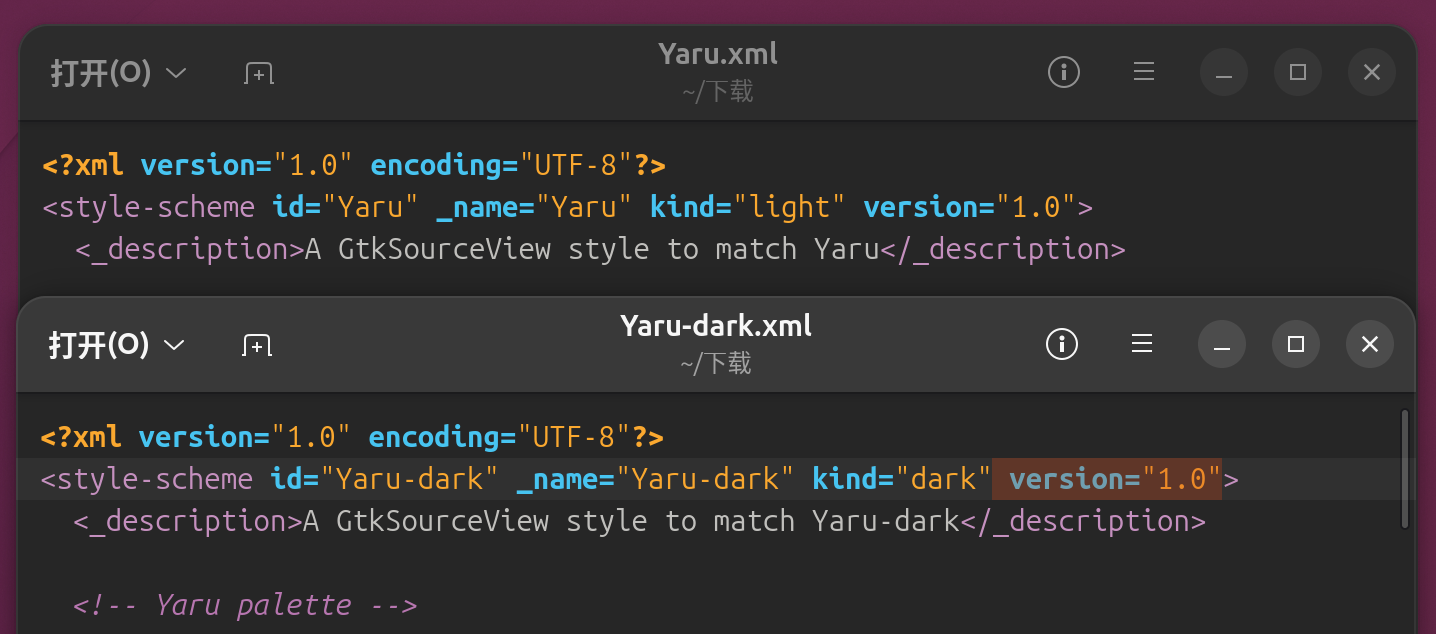
Task: Click description text 'match Yaru-dark'
Action: coord(836,521)
